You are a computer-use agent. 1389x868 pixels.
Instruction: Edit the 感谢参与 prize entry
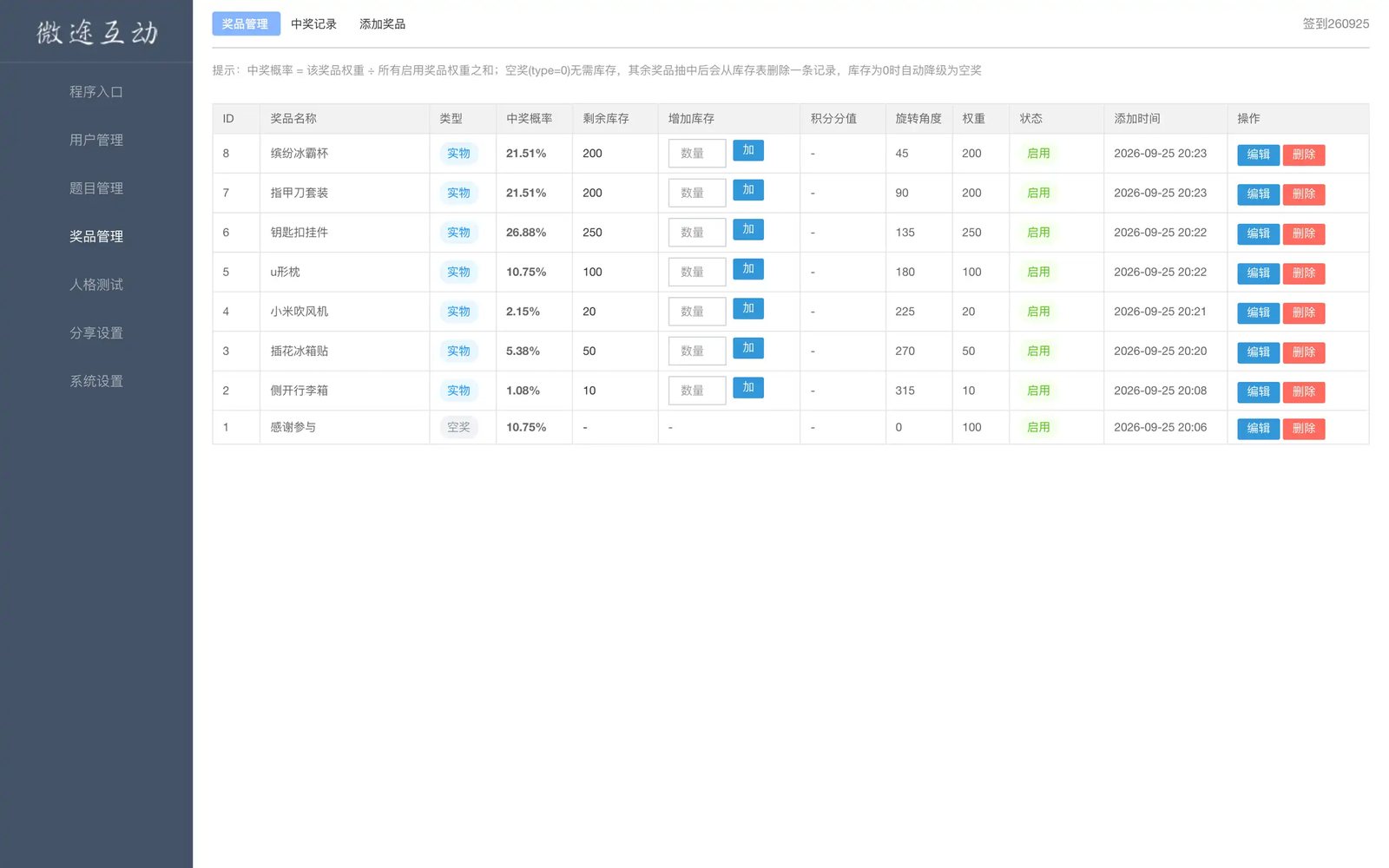(x=1258, y=429)
